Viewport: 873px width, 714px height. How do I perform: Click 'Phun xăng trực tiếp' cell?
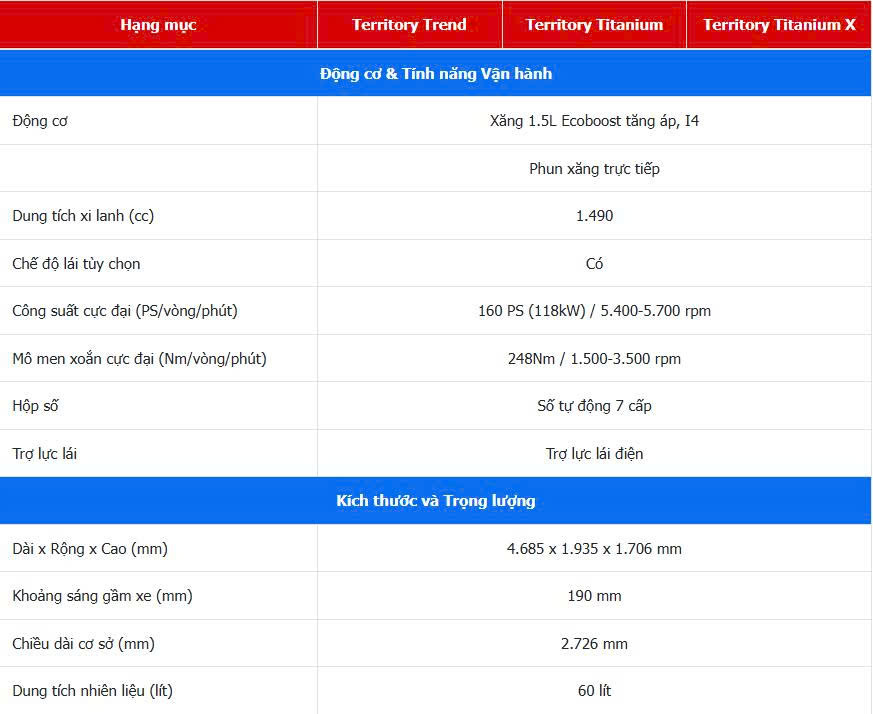coord(594,168)
